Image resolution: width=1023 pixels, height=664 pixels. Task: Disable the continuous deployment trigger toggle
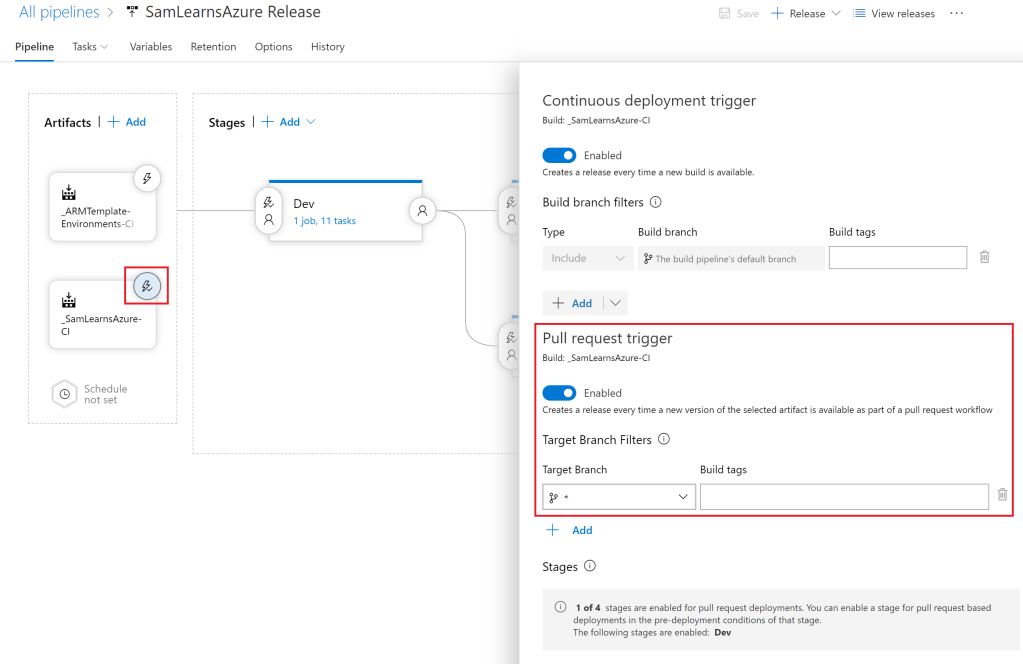559,155
